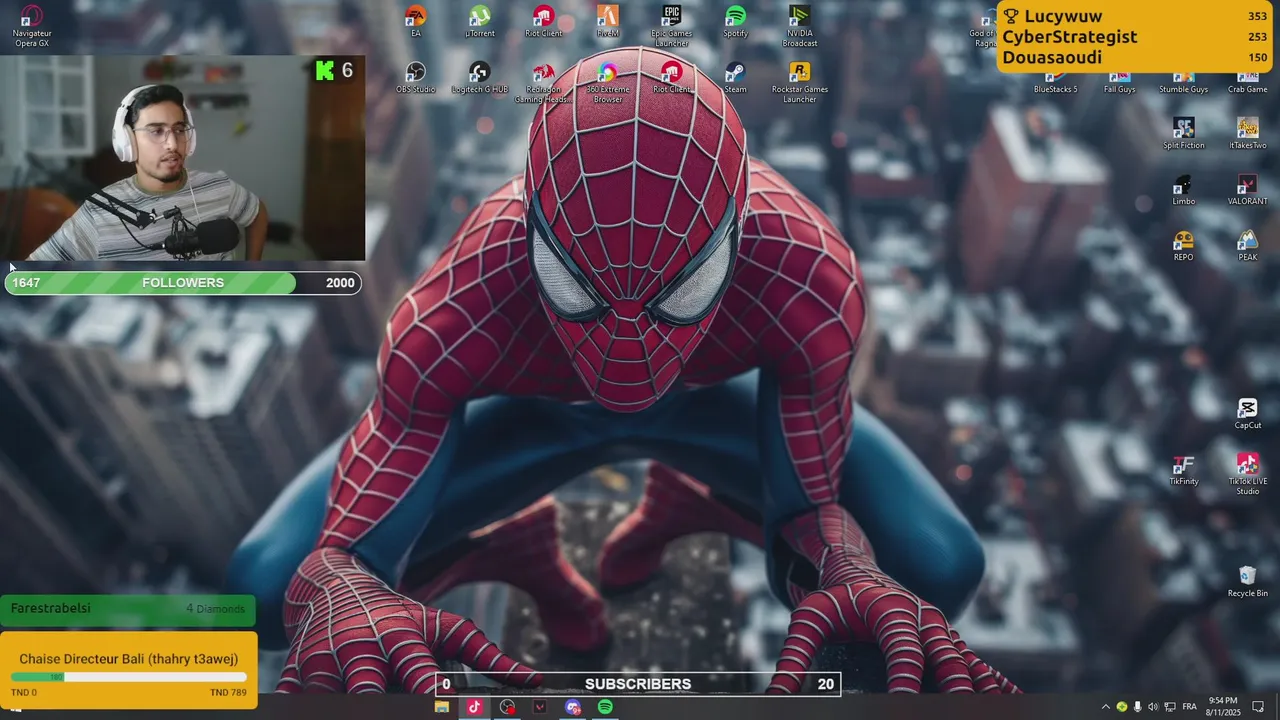Open the TikTok LIVE Studio desktop shortcut

[1248, 474]
